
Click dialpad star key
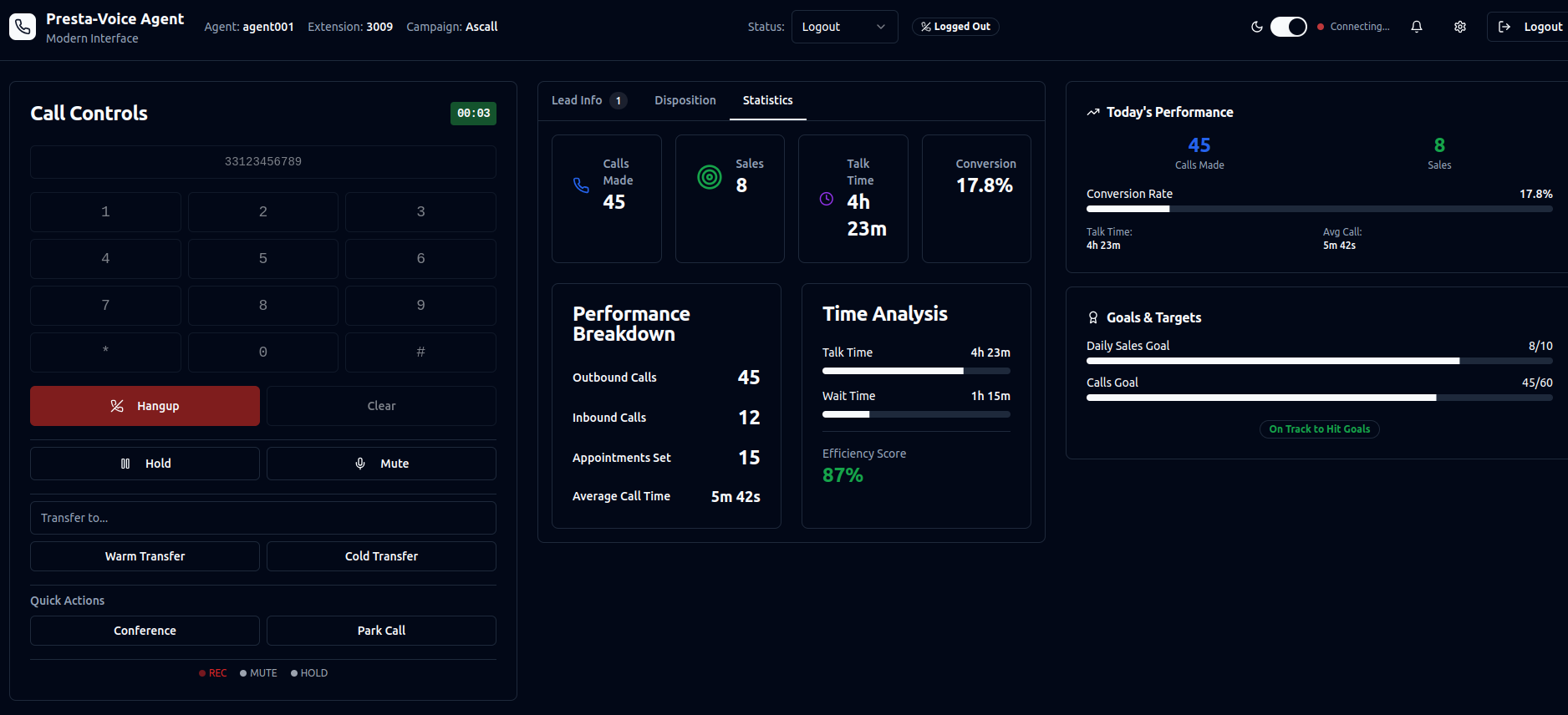105,352
